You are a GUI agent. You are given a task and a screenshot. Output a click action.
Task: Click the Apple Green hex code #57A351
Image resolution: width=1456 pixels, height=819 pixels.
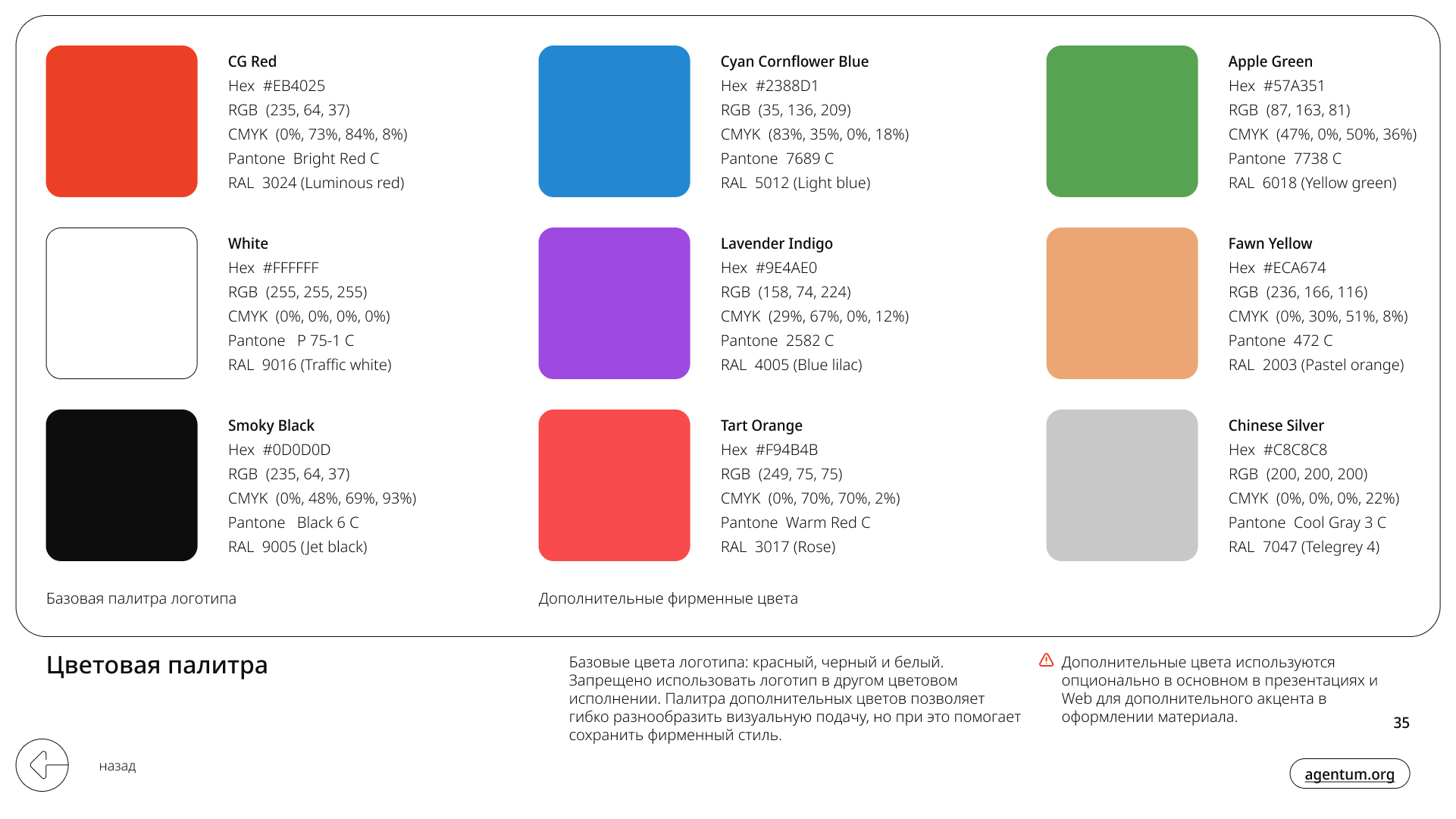coord(1294,86)
